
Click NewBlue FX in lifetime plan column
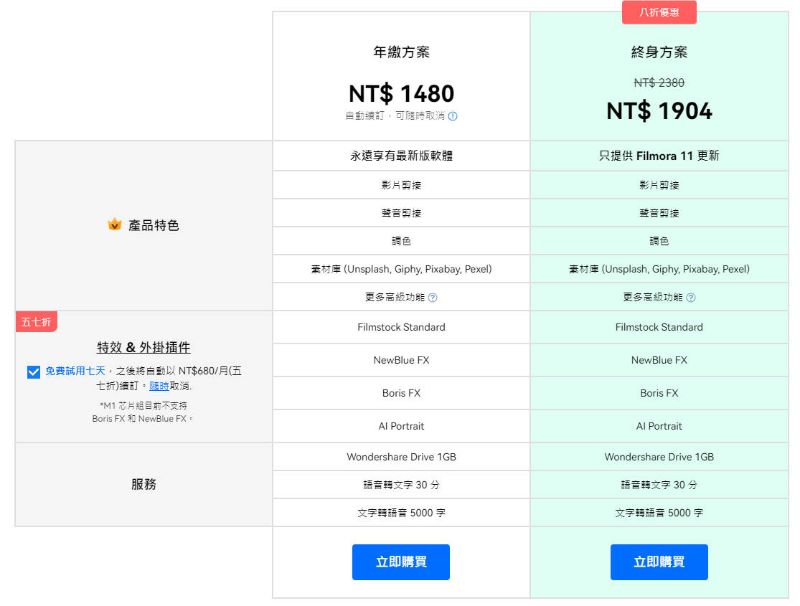tap(659, 360)
